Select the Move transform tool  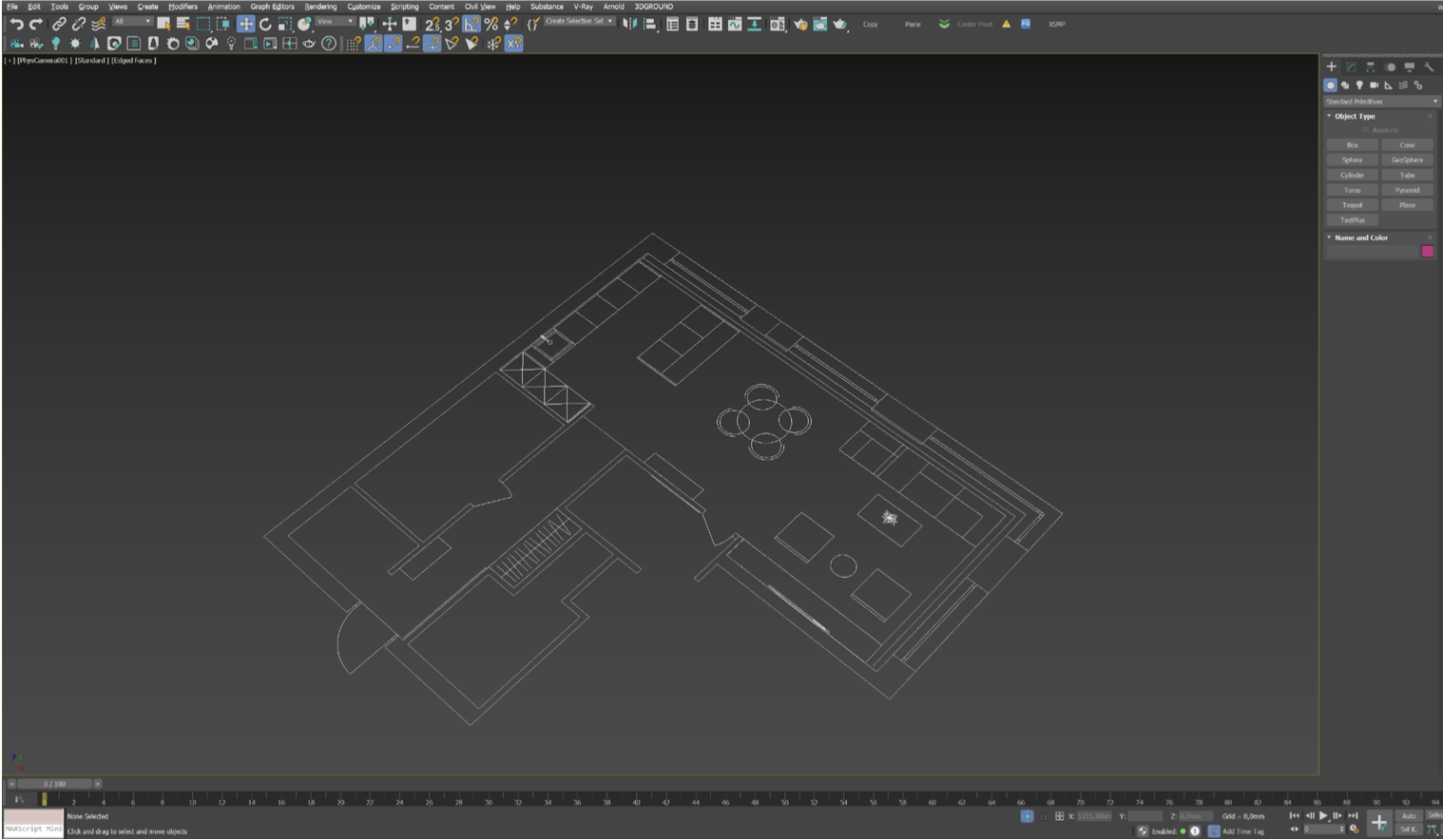tap(245, 24)
